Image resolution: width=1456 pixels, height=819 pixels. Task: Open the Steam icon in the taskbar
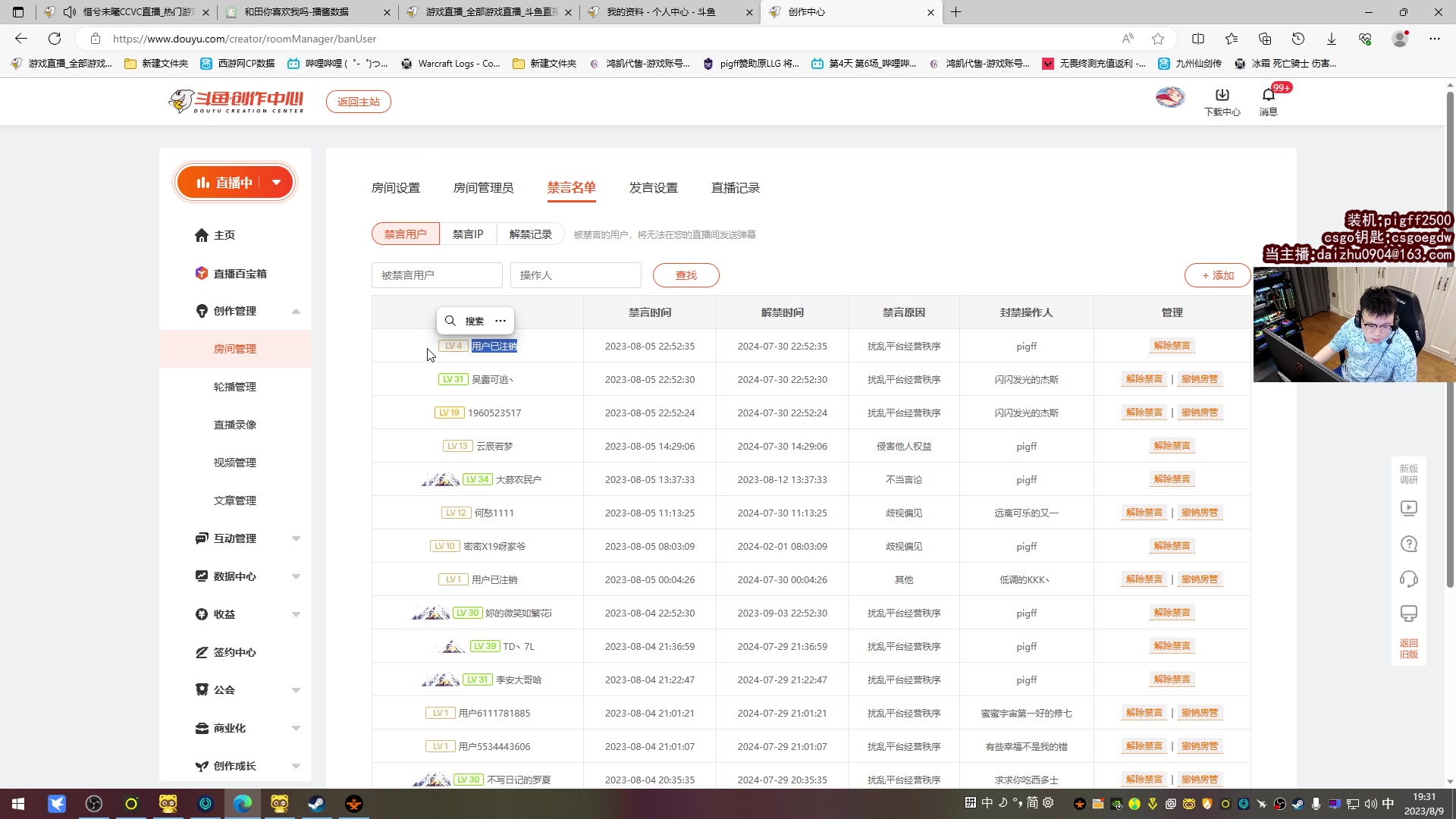[x=316, y=804]
